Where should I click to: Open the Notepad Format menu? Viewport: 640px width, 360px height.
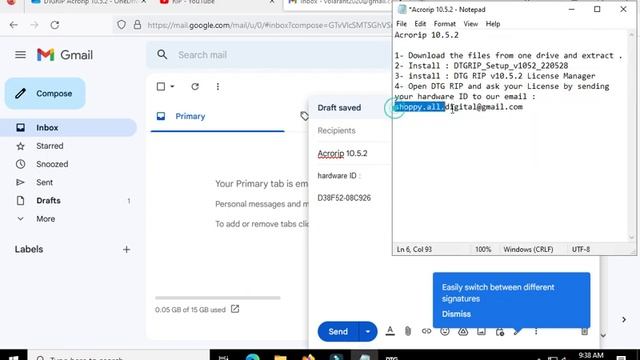click(444, 24)
